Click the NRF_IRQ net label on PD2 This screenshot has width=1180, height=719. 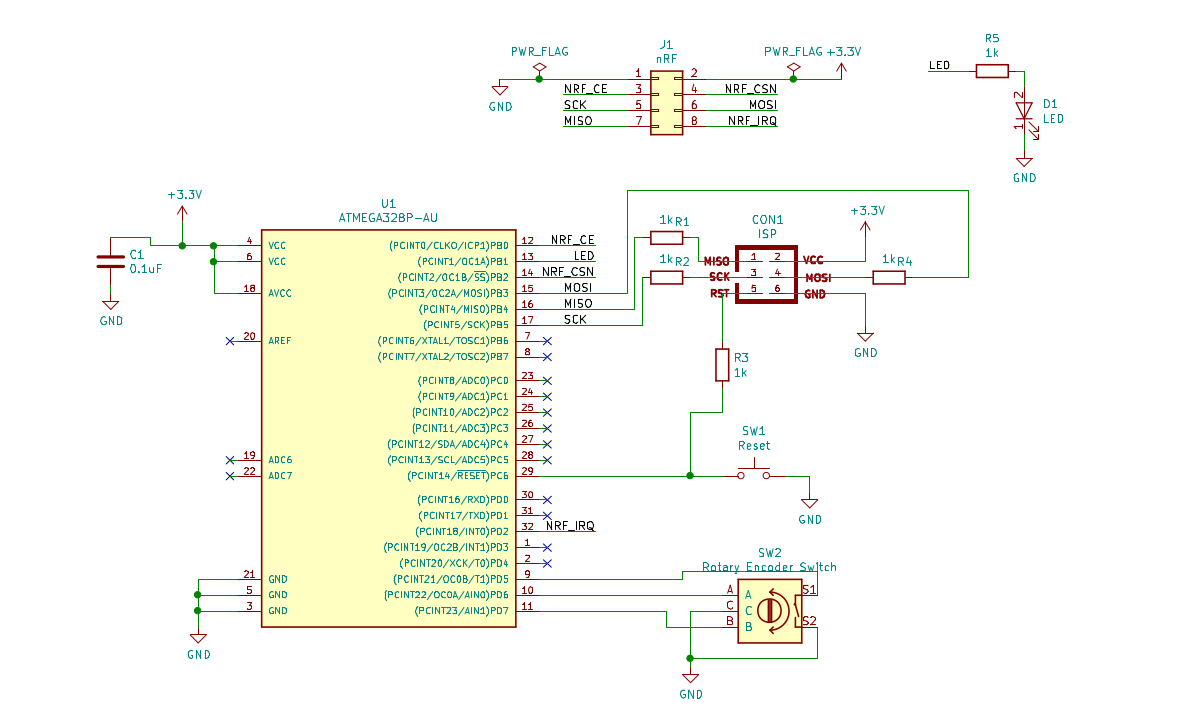click(570, 525)
